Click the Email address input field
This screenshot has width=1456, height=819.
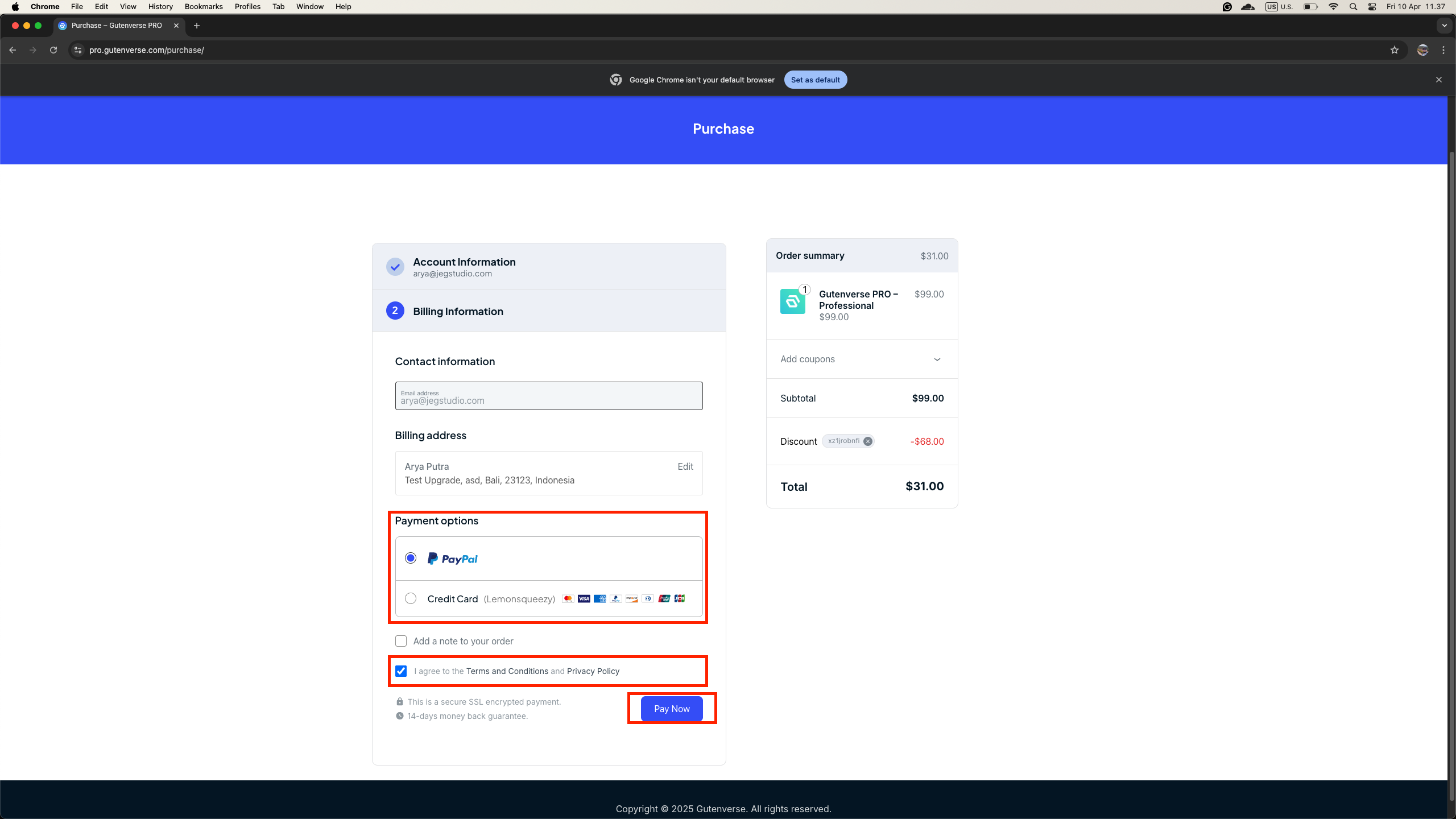(x=548, y=396)
